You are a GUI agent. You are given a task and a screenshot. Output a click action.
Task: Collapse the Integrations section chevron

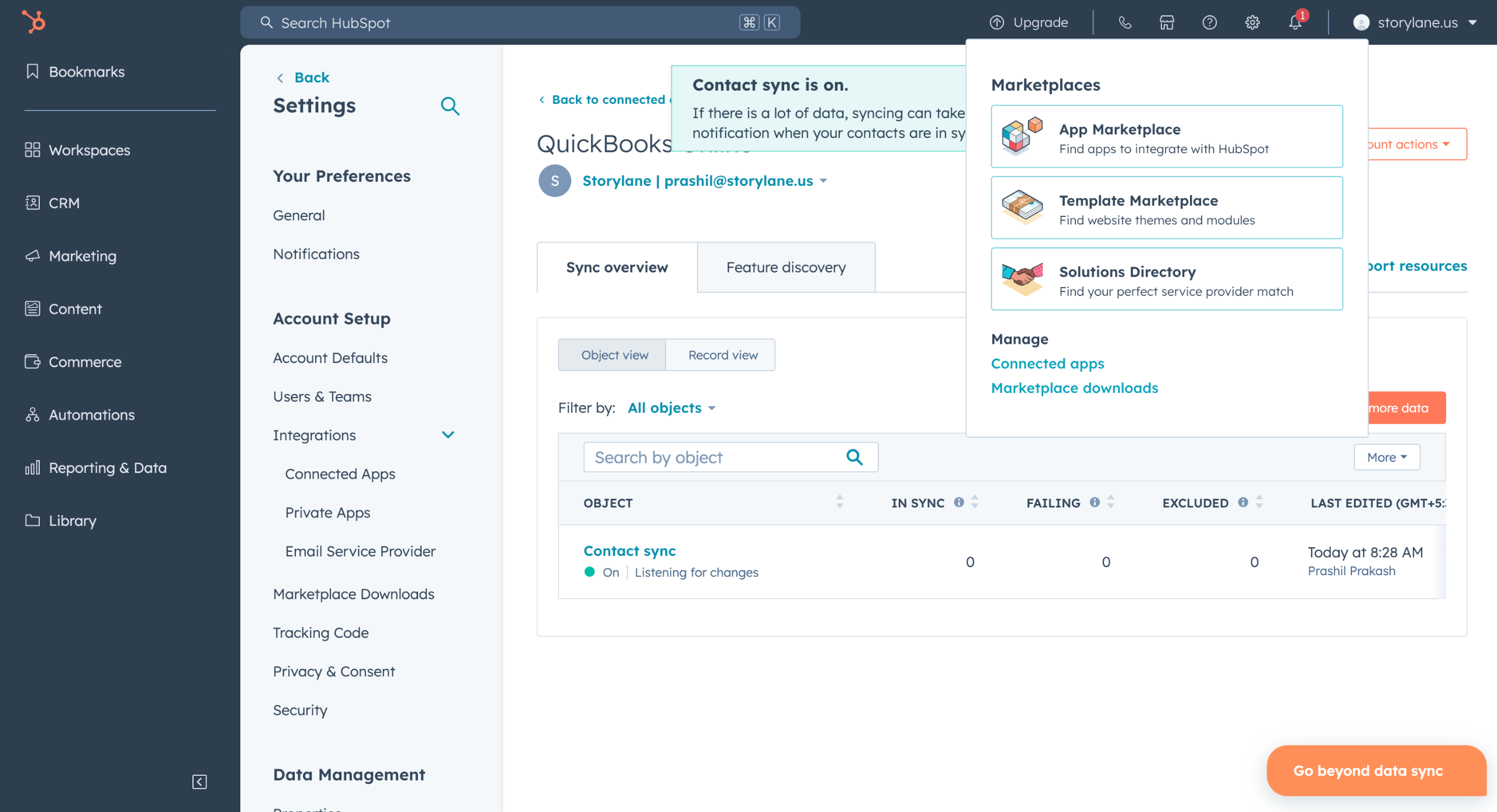pyautogui.click(x=448, y=435)
